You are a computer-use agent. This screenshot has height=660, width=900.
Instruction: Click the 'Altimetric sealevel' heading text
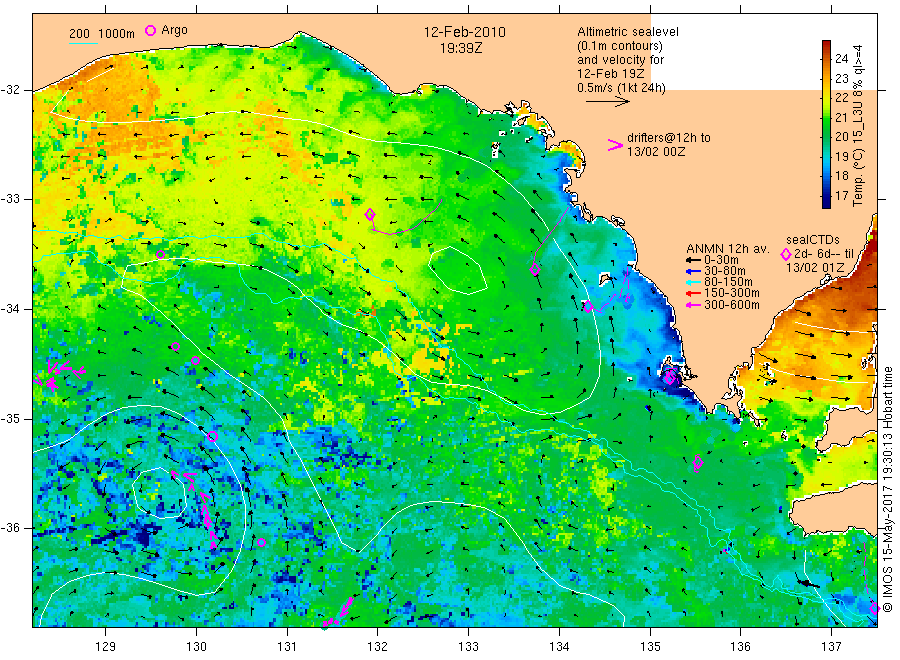pos(628,32)
